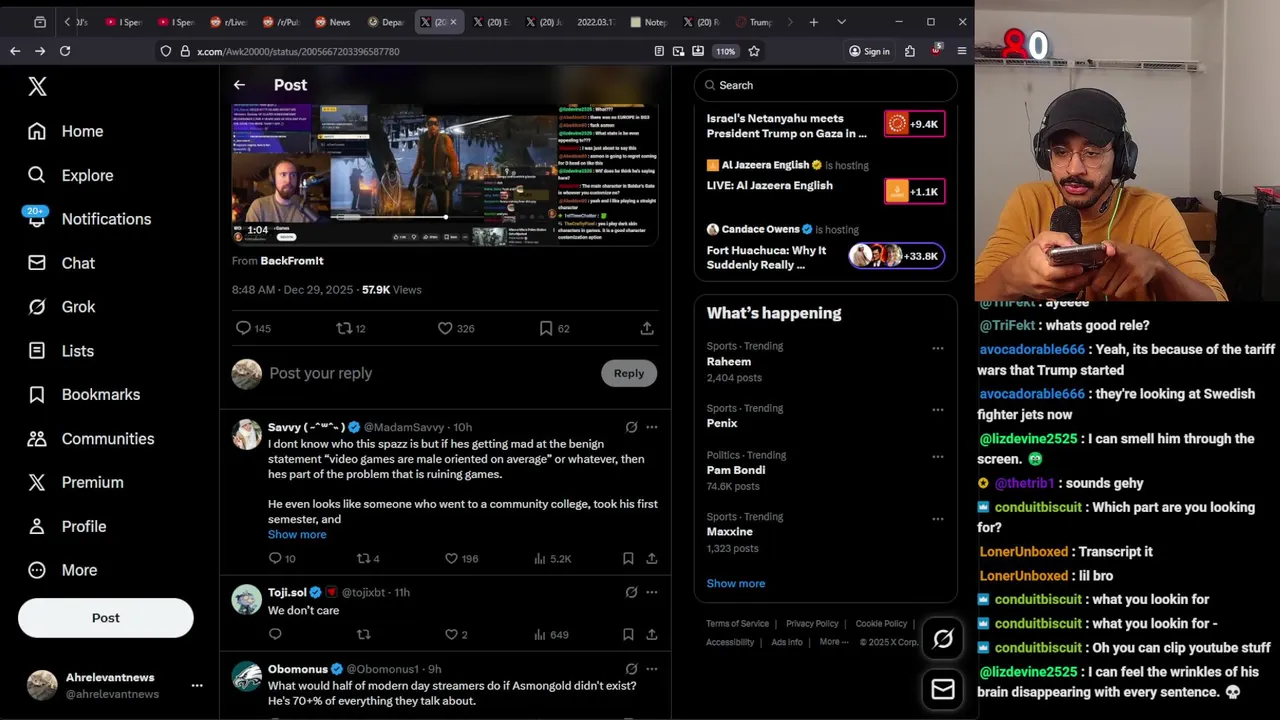
Task: Open Communities in the sidebar
Action: [x=91, y=439]
